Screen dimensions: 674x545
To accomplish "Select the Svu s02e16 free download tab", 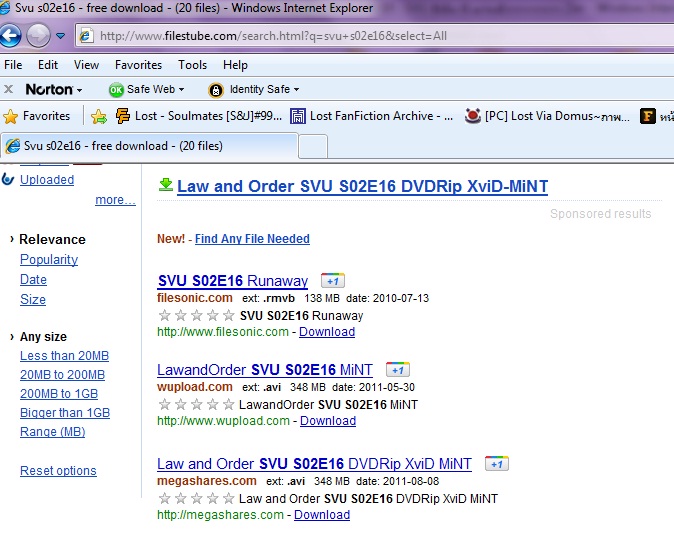I will 149,146.
